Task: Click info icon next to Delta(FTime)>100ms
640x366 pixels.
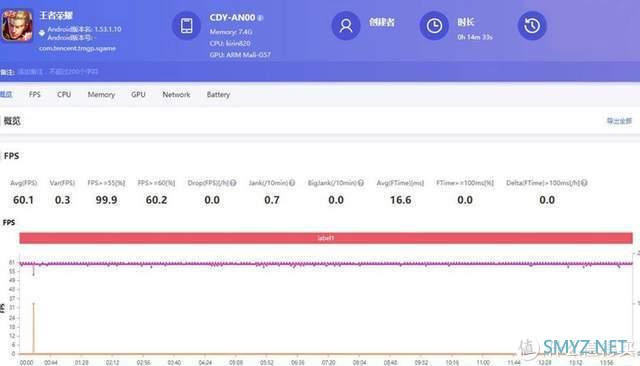Action: (x=584, y=183)
